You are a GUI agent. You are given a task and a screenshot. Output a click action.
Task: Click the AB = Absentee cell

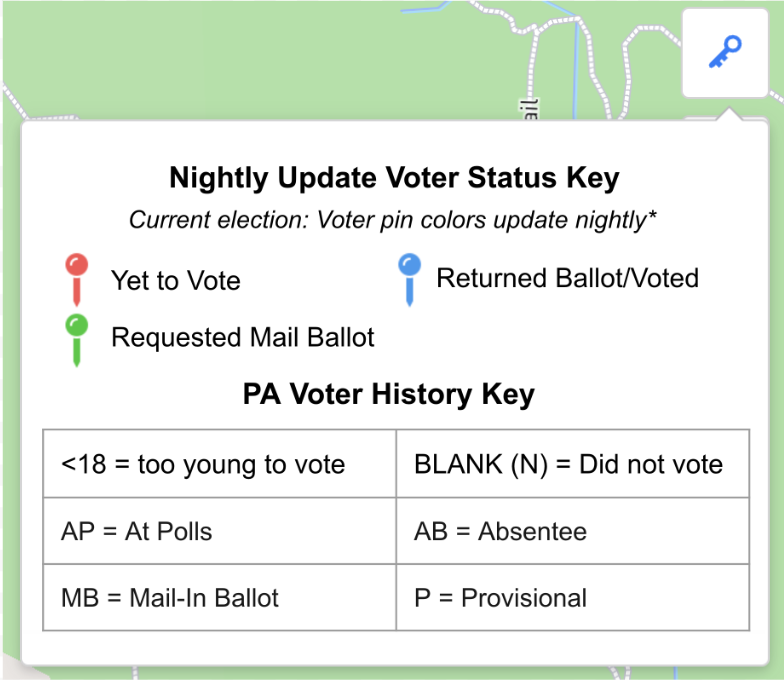tap(572, 531)
